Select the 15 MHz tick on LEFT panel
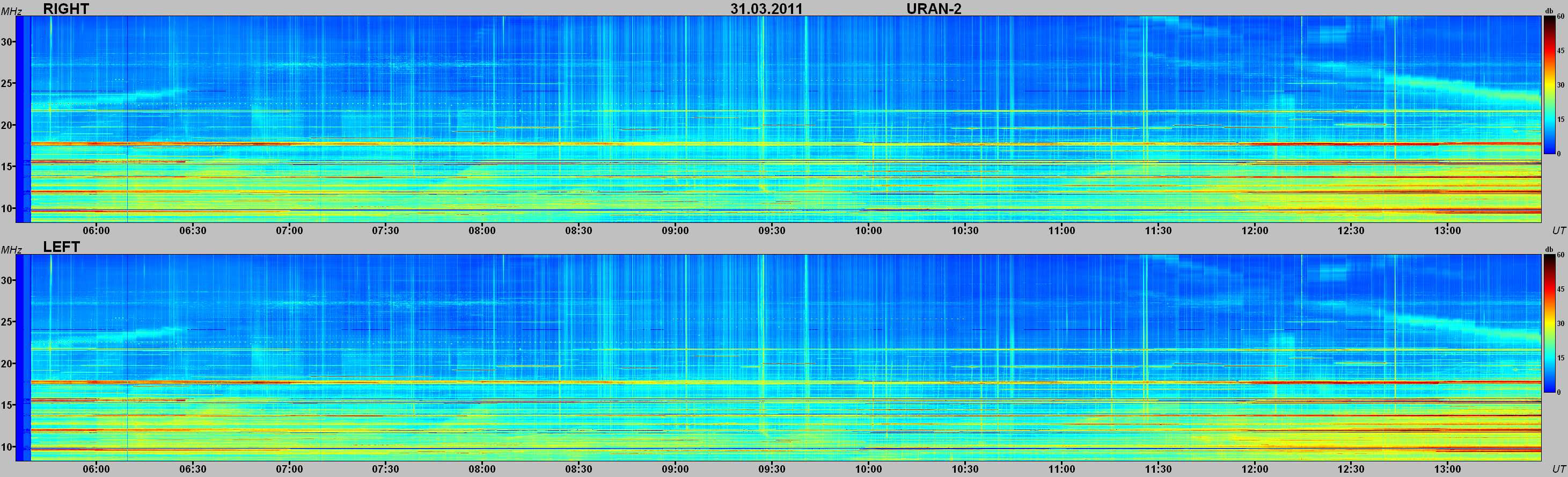The height and width of the screenshot is (477, 1568). click(6, 405)
